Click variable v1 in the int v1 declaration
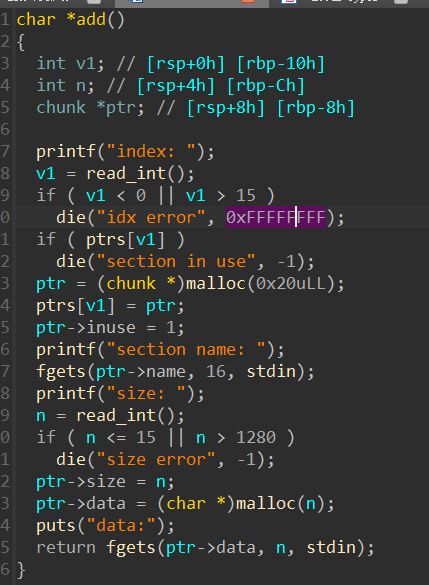 86,63
